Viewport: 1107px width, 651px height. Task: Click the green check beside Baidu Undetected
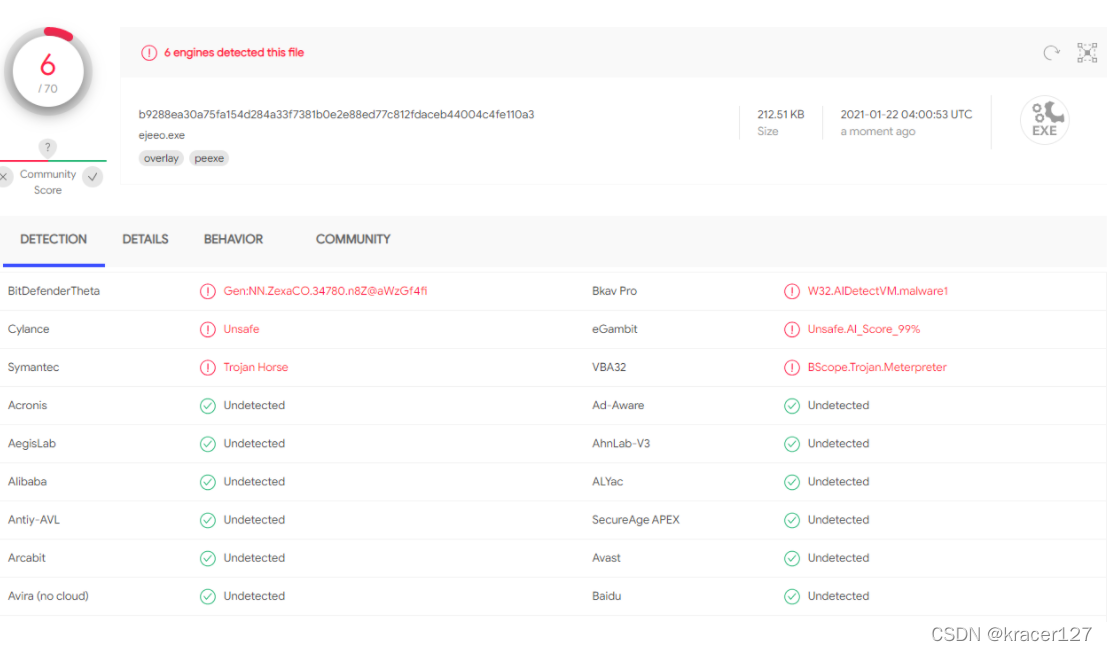pyautogui.click(x=793, y=596)
